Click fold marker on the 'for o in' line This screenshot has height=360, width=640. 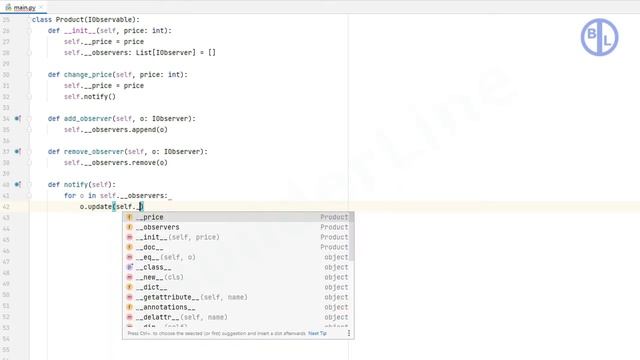coord(29,196)
